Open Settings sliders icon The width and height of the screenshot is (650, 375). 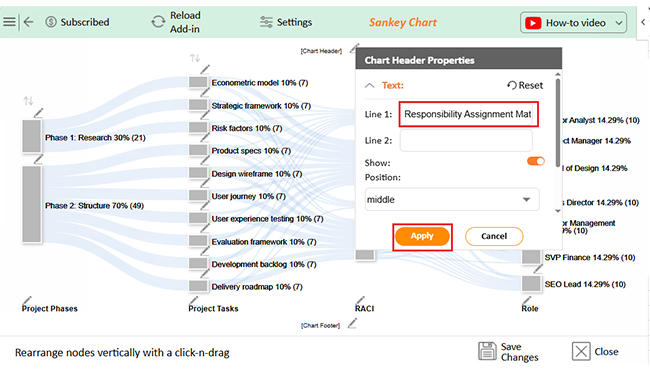266,22
